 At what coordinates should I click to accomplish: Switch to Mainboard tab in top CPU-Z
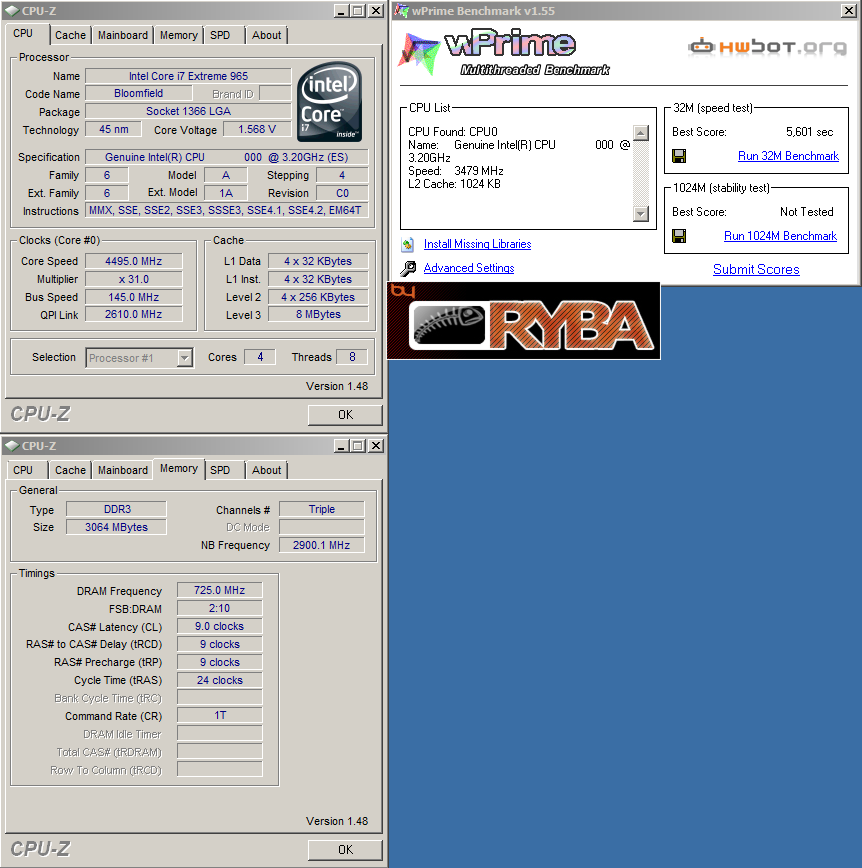coord(123,35)
